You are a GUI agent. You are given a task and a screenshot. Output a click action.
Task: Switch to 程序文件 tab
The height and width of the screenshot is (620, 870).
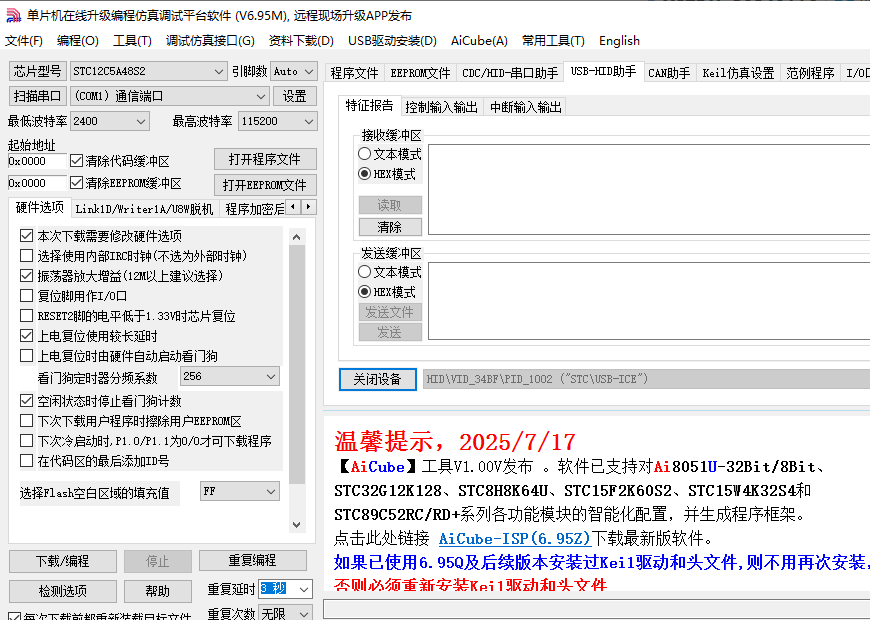click(x=354, y=73)
